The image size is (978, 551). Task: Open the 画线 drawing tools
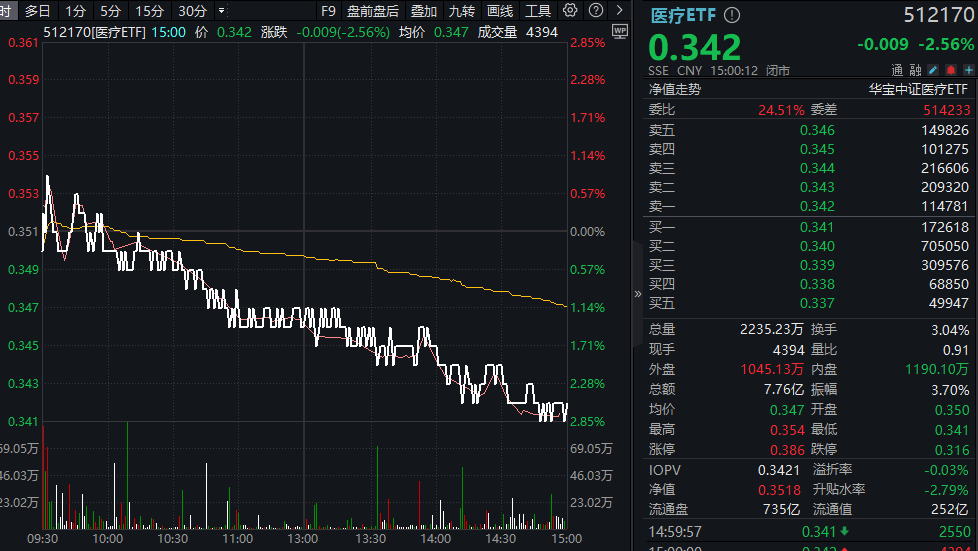(500, 11)
